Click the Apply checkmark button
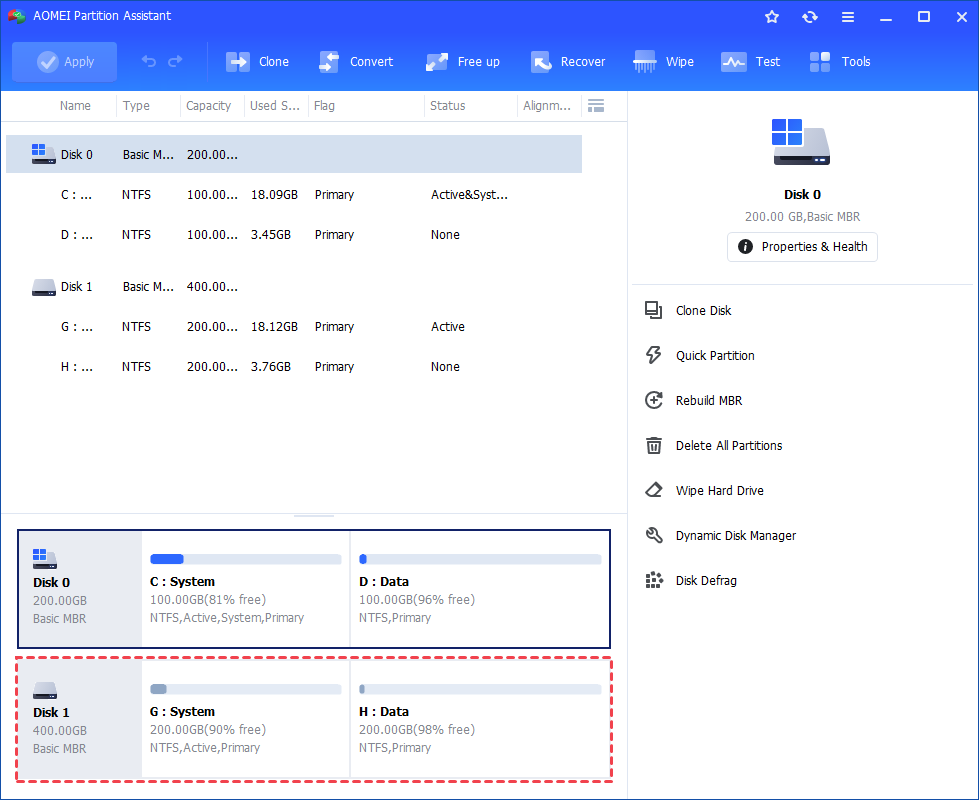 coord(64,62)
